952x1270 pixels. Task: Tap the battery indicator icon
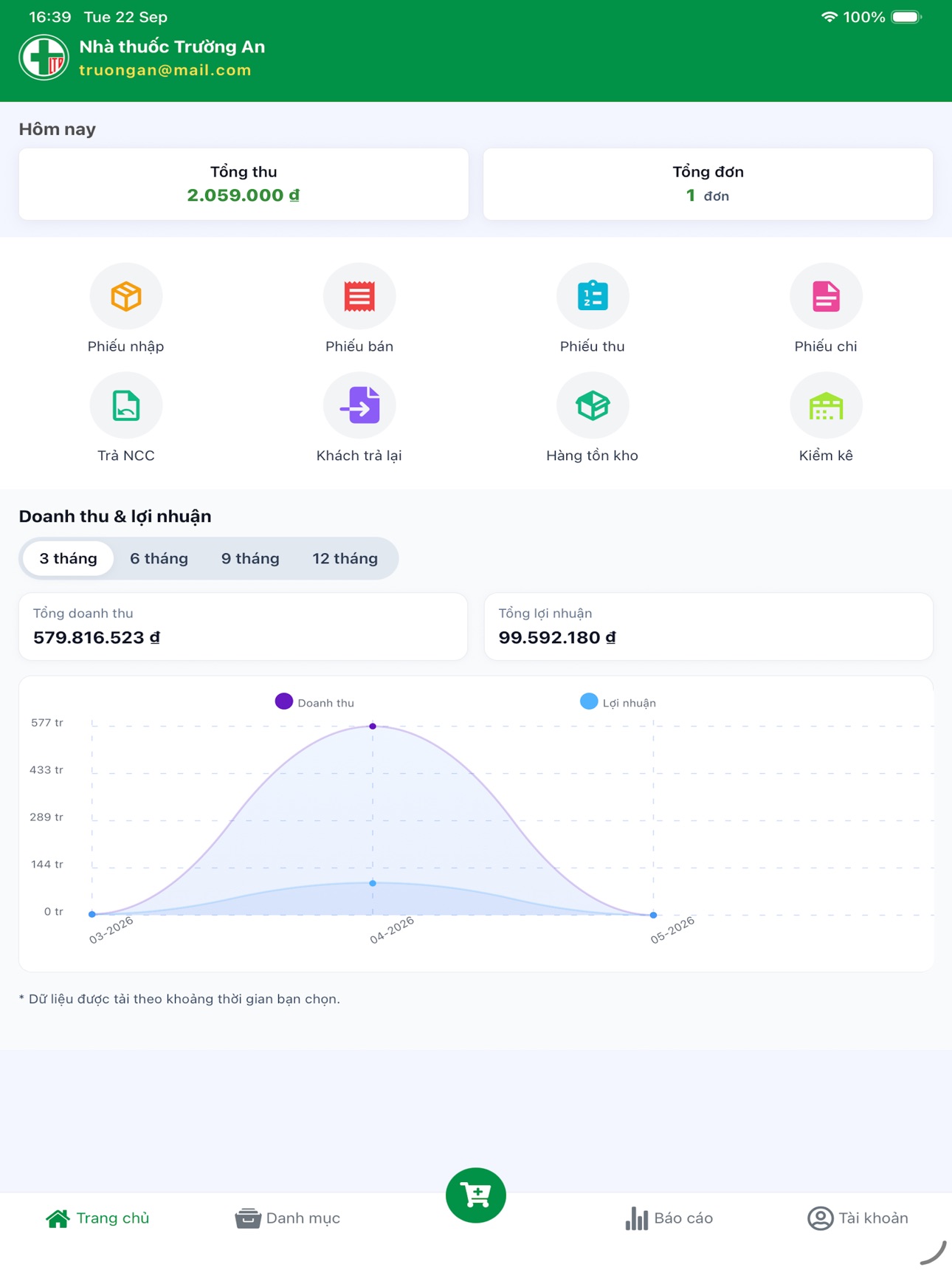906,17
